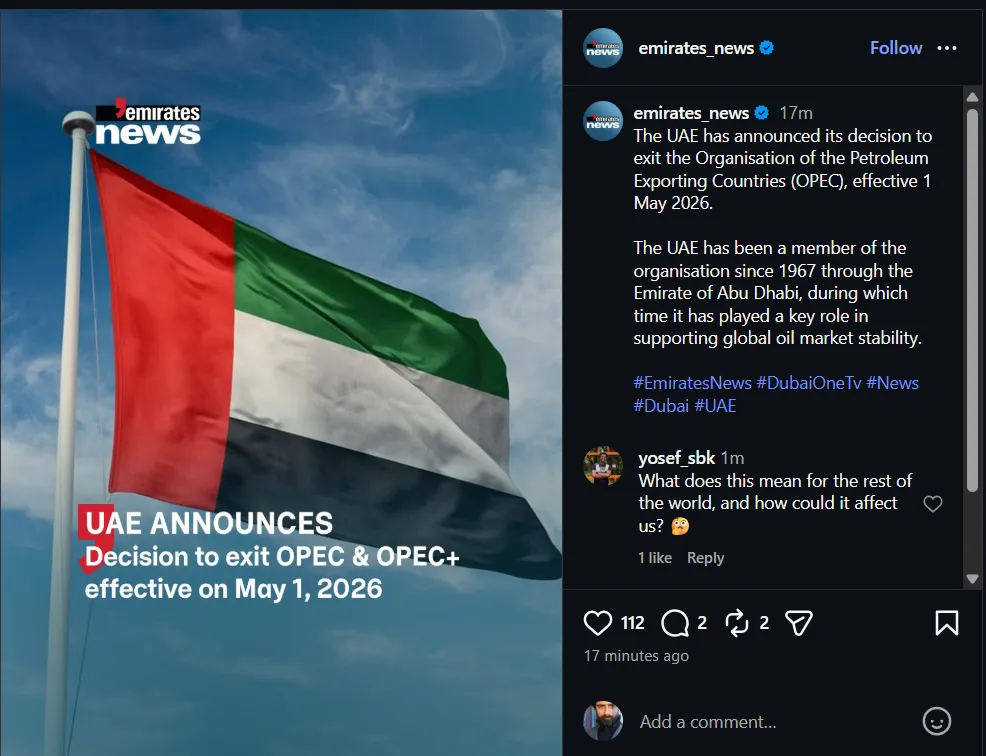Open the three-dot more options menu

946,48
